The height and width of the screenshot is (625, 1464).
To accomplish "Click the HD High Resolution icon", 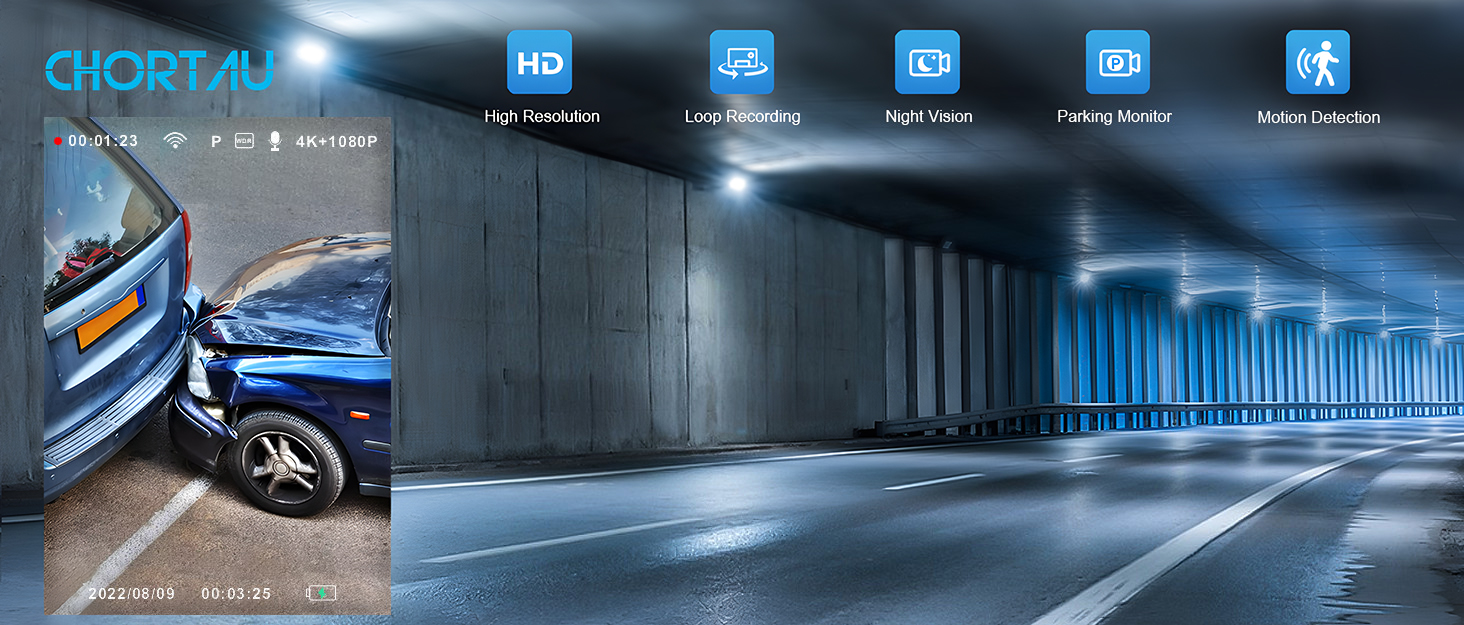I will point(539,62).
